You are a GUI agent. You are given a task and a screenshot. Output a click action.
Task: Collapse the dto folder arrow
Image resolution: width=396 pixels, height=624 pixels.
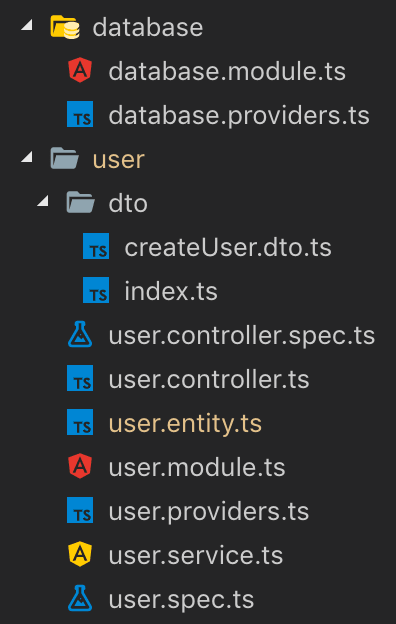tap(43, 201)
